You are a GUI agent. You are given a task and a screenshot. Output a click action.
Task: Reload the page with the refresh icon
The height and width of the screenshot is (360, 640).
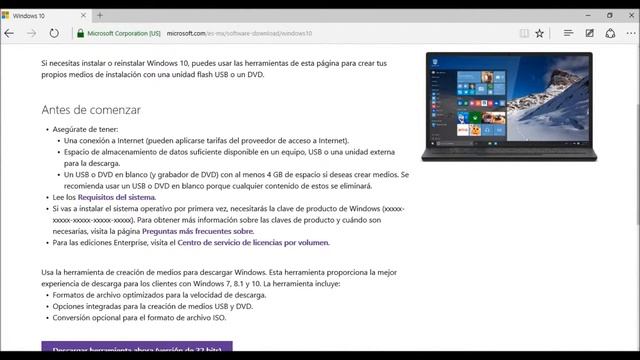click(54, 33)
